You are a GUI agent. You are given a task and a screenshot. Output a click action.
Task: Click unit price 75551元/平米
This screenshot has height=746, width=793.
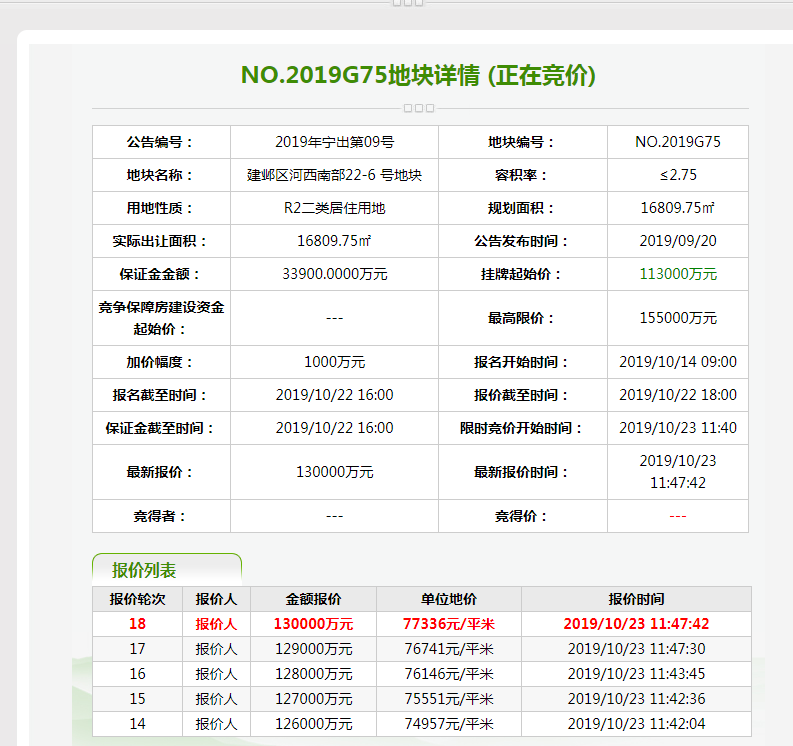click(449, 699)
